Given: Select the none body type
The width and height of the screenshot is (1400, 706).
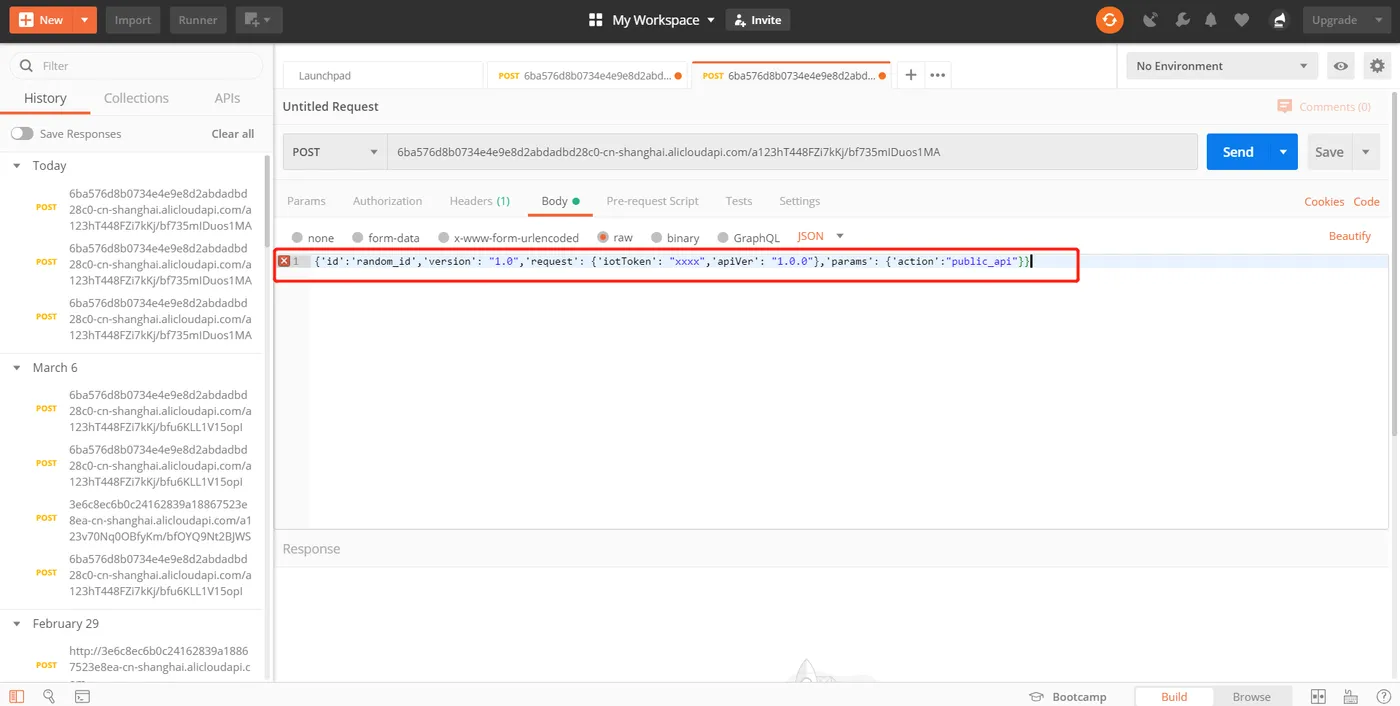Looking at the screenshot, I should (x=297, y=238).
